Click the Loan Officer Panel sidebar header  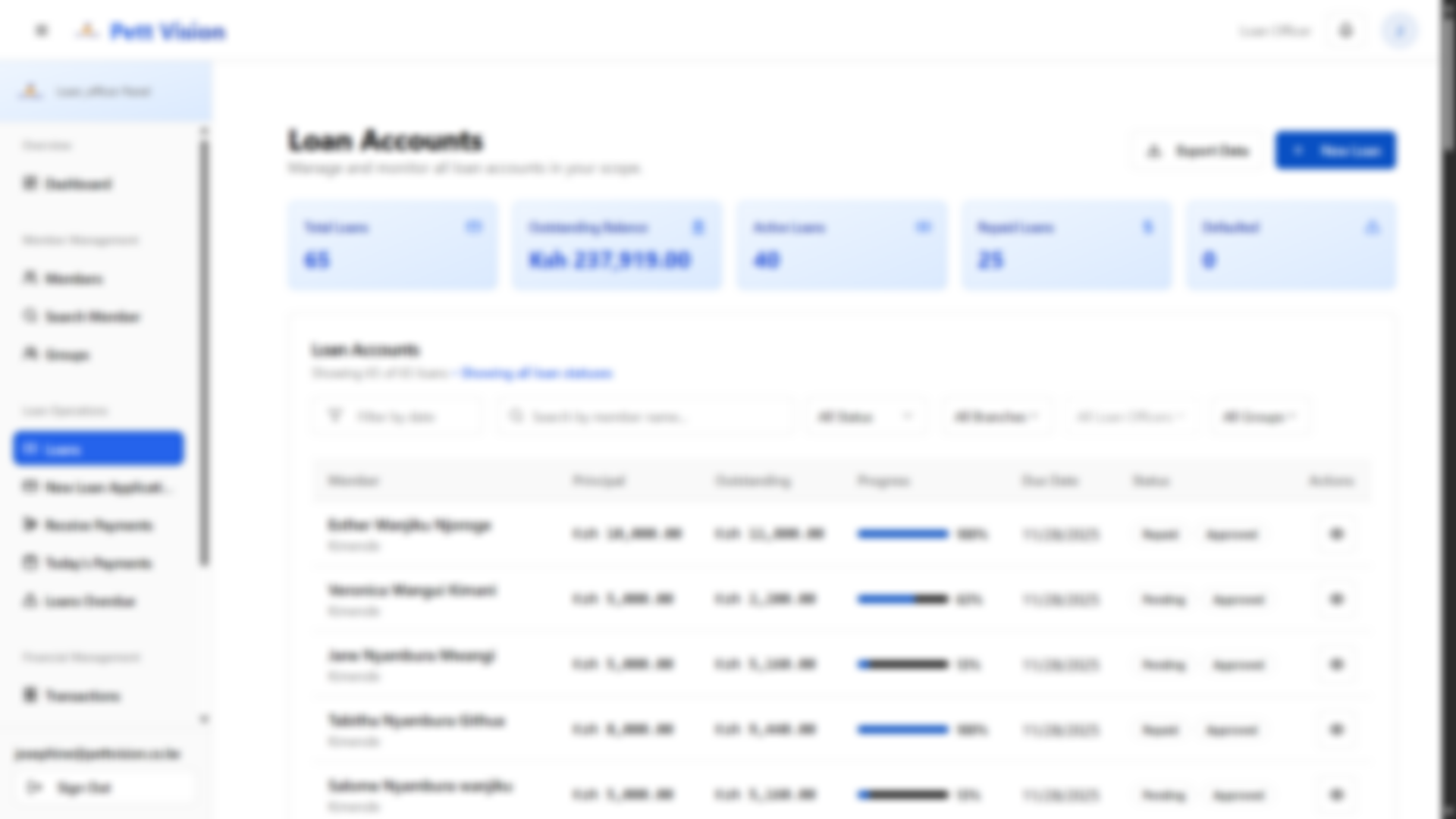point(106,92)
